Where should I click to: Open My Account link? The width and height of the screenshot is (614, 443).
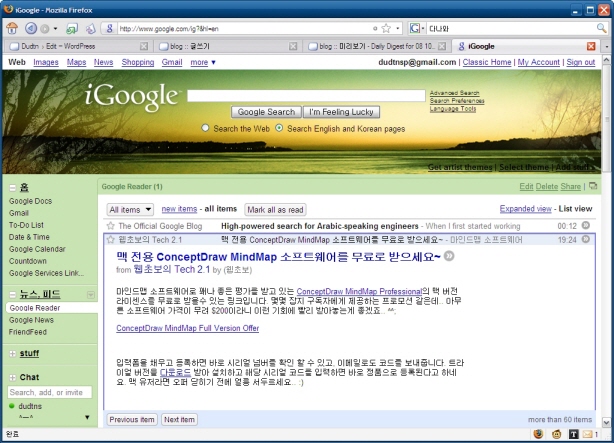(538, 62)
